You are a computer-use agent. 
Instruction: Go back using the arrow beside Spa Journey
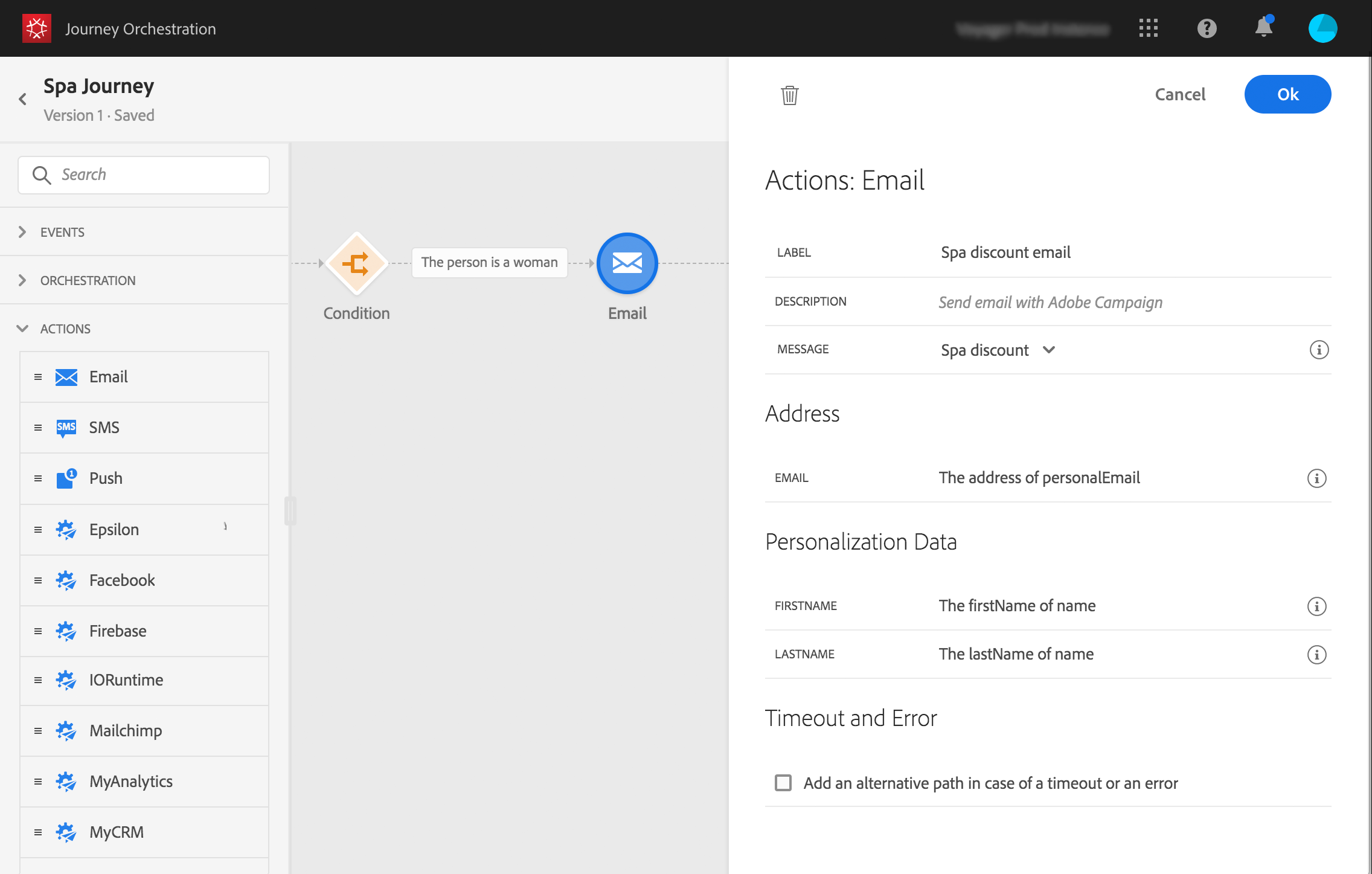click(23, 99)
